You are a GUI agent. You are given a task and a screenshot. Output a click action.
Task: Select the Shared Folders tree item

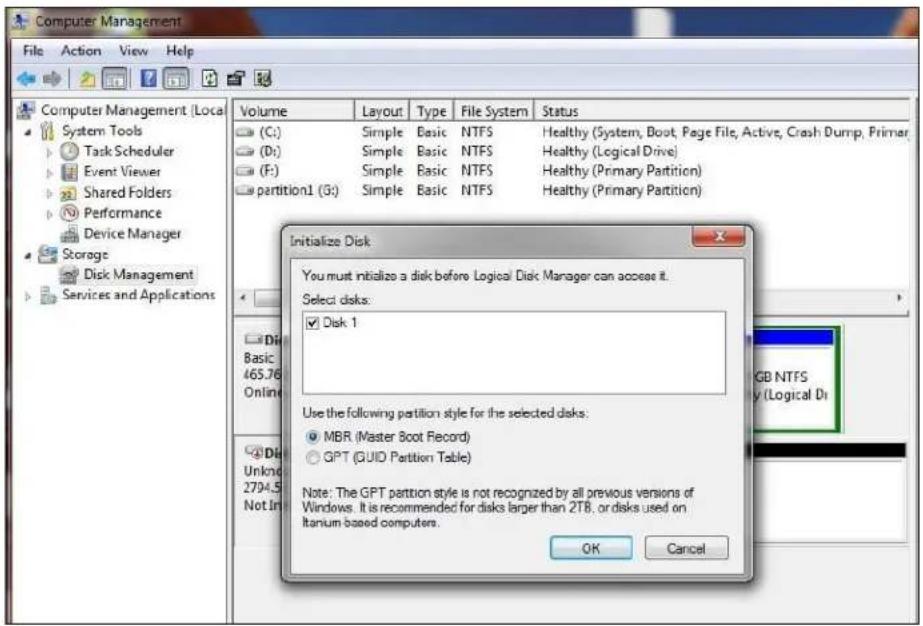point(128,193)
